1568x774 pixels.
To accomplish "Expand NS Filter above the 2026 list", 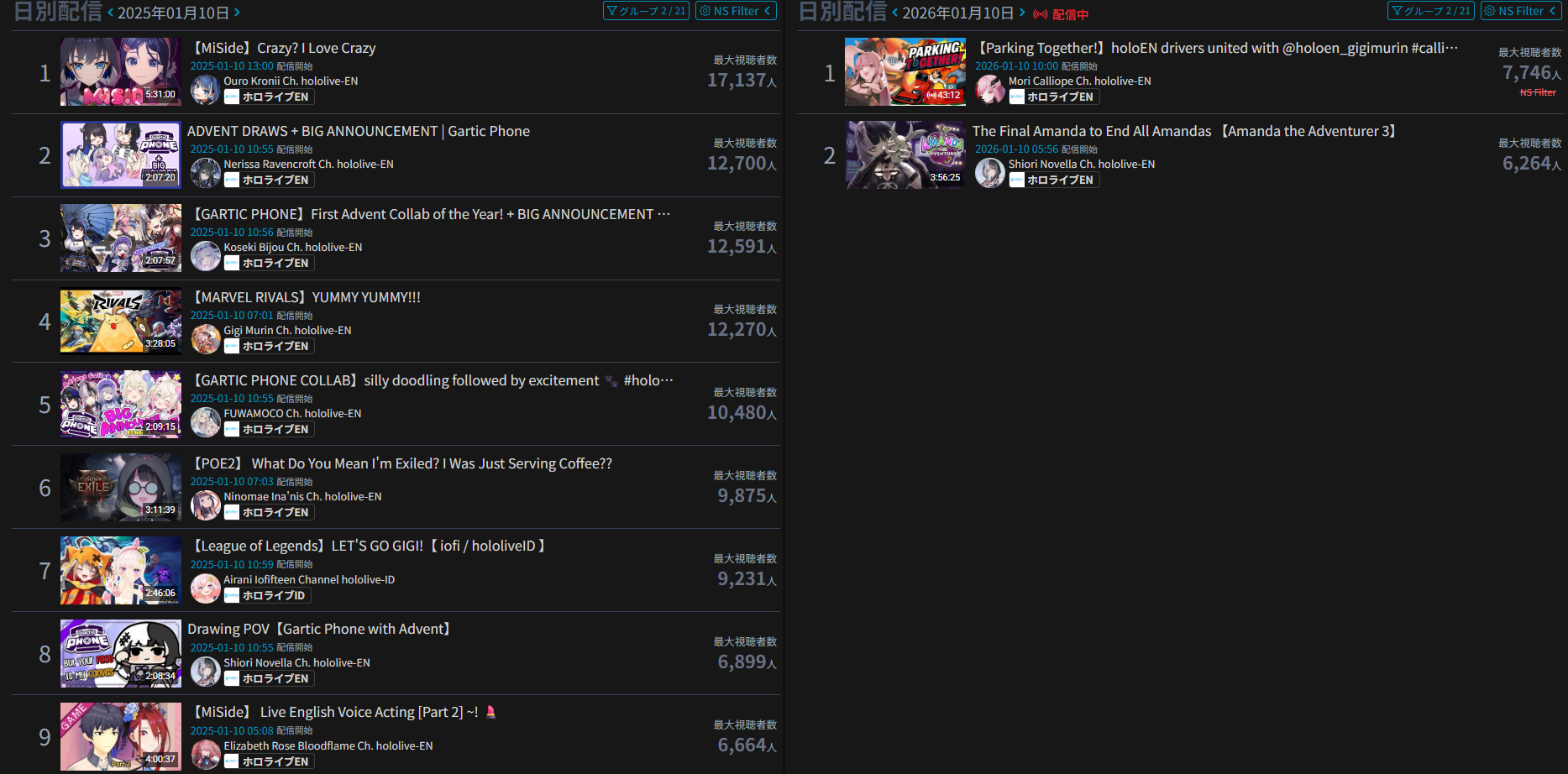I will (x=1521, y=11).
